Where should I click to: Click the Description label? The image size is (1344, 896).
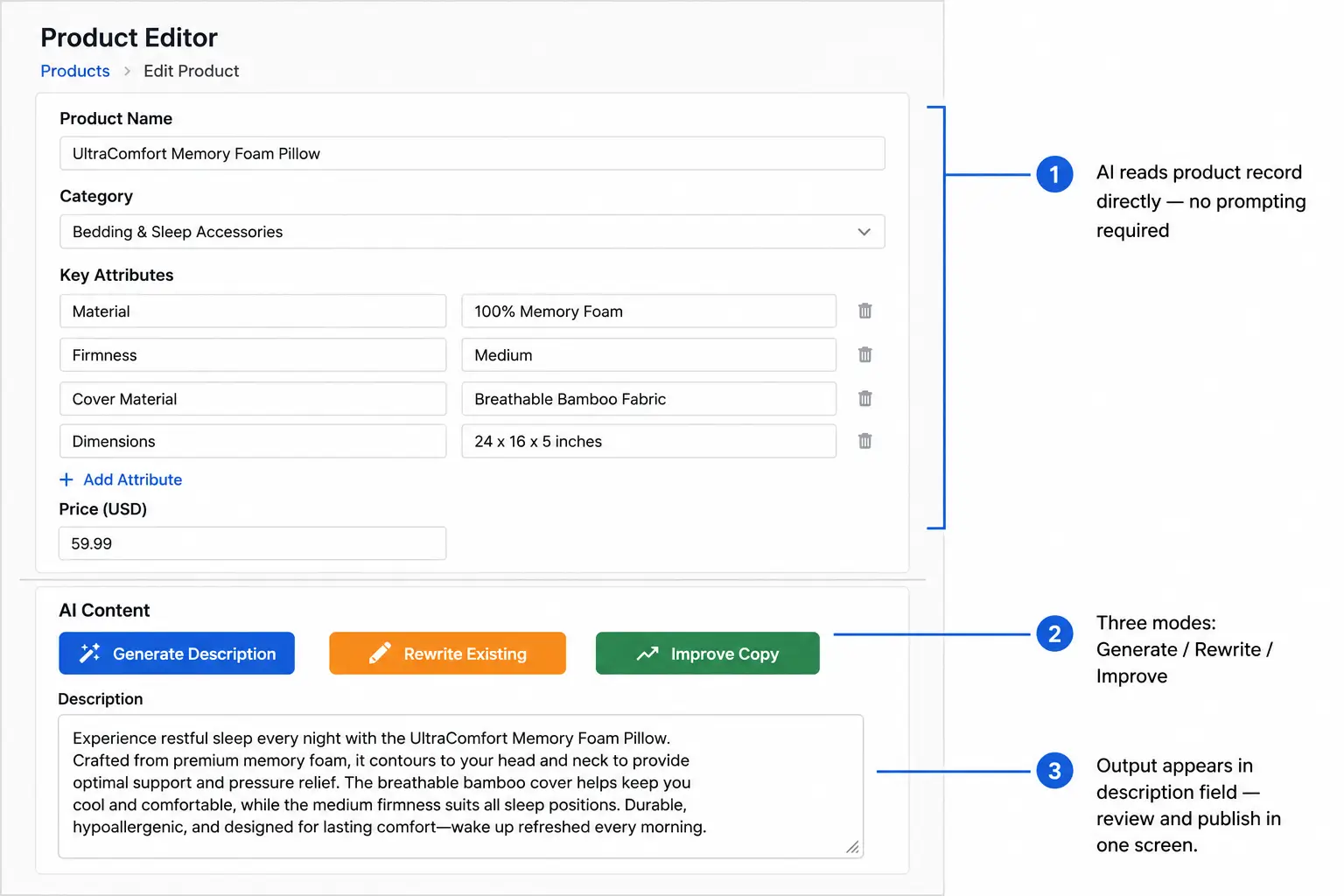point(100,699)
